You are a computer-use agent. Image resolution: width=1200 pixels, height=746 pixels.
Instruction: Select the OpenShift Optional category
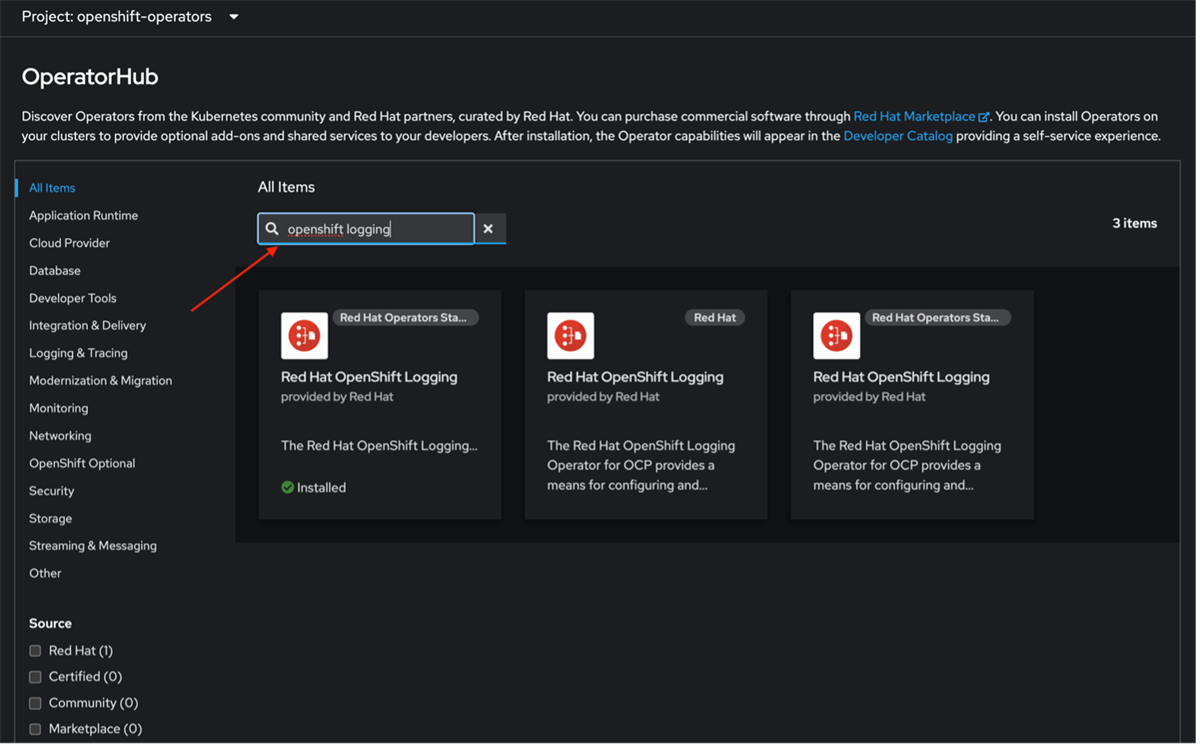(82, 464)
